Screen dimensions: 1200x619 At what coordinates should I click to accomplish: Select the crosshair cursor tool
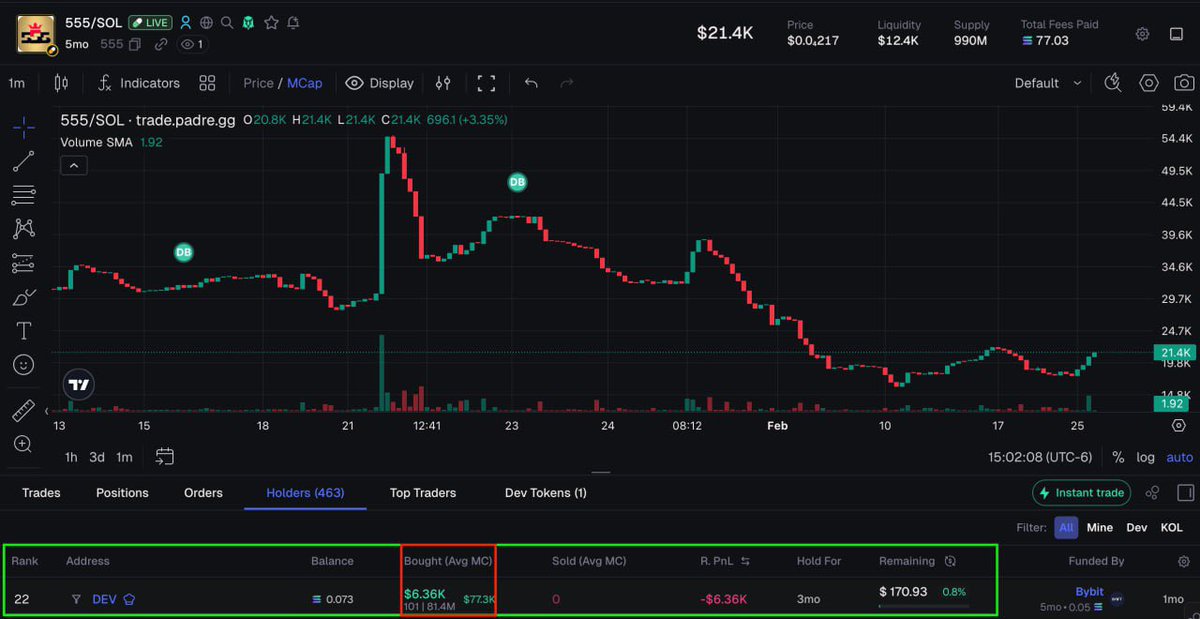pyautogui.click(x=23, y=127)
